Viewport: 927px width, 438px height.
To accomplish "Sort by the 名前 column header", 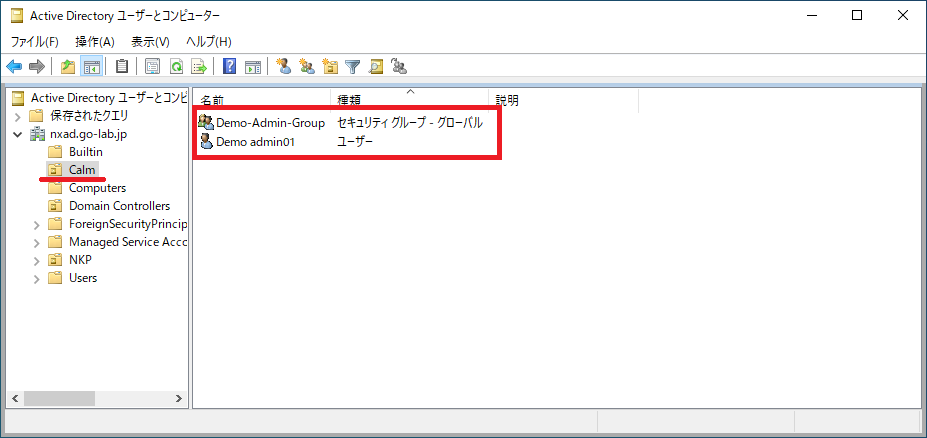I will click(x=262, y=100).
